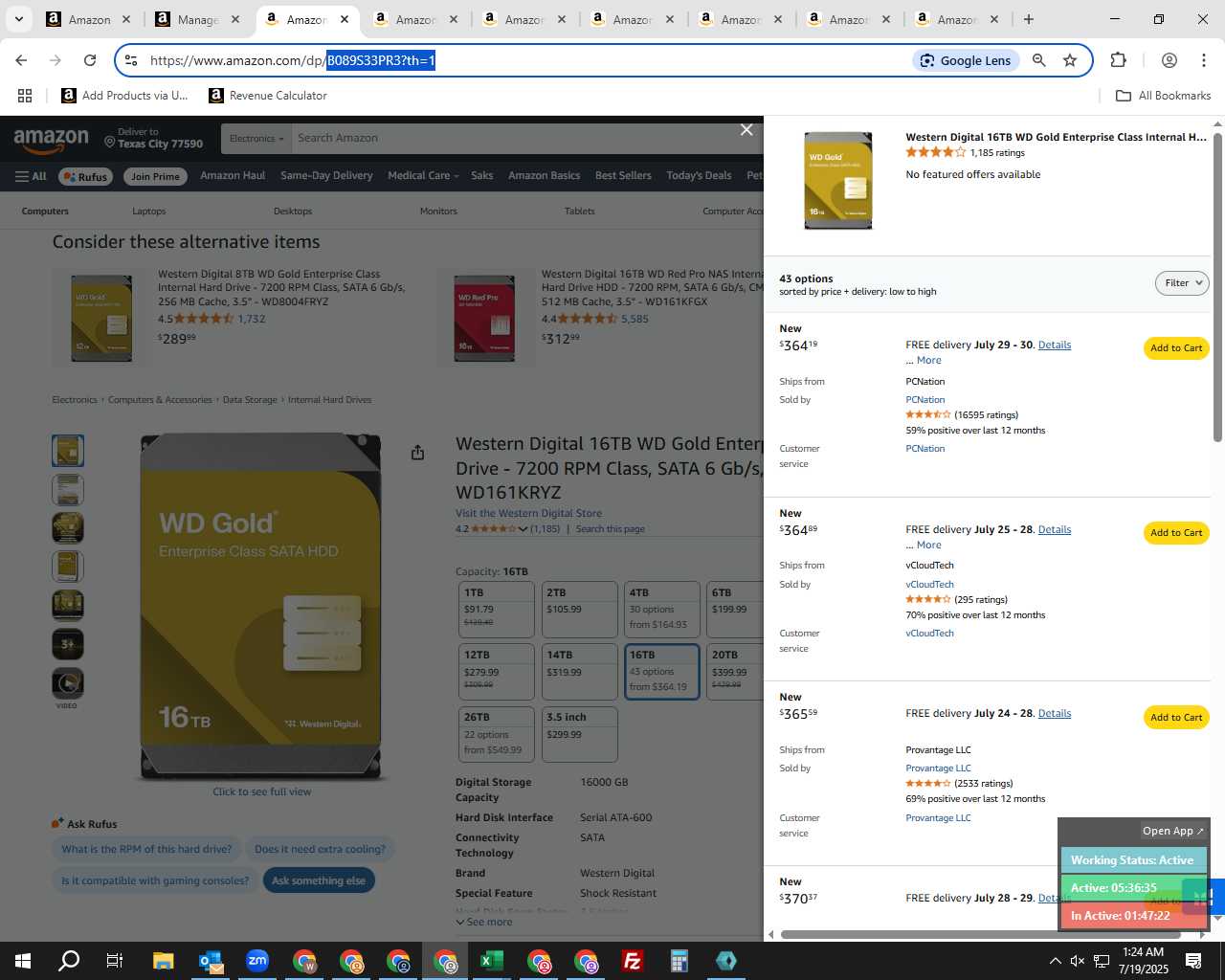Open Chrome's three-dot menu
The height and width of the screenshot is (980, 1225).
point(1204,60)
